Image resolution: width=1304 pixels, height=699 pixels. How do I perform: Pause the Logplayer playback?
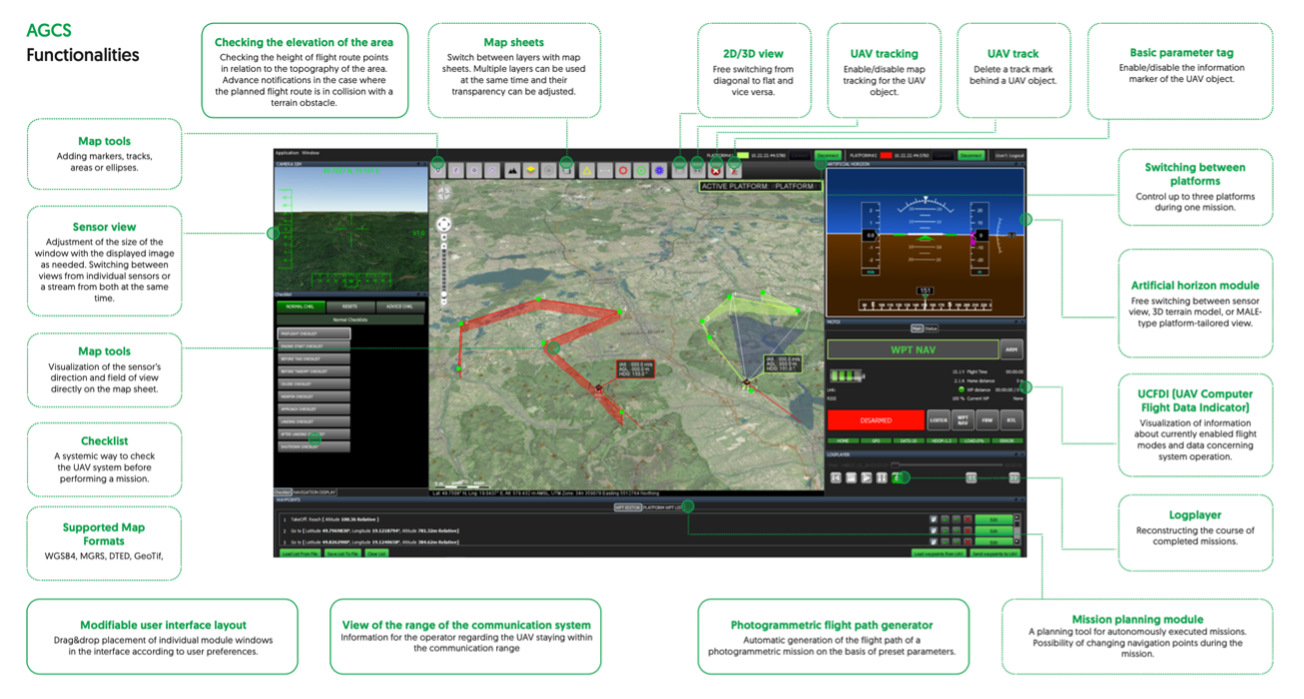click(x=881, y=478)
